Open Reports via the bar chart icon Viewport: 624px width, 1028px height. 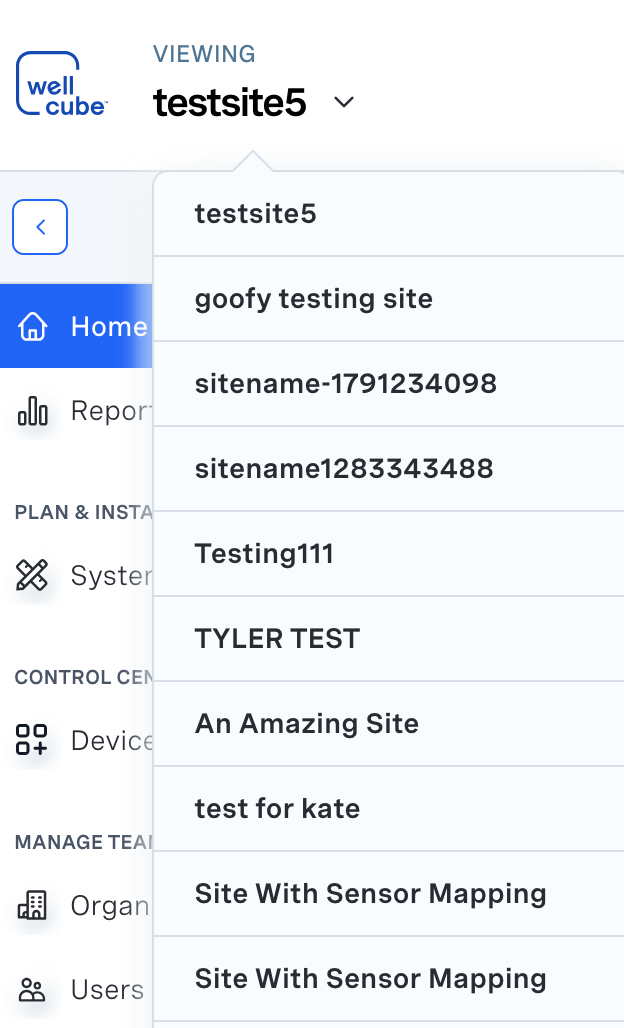pos(33,411)
